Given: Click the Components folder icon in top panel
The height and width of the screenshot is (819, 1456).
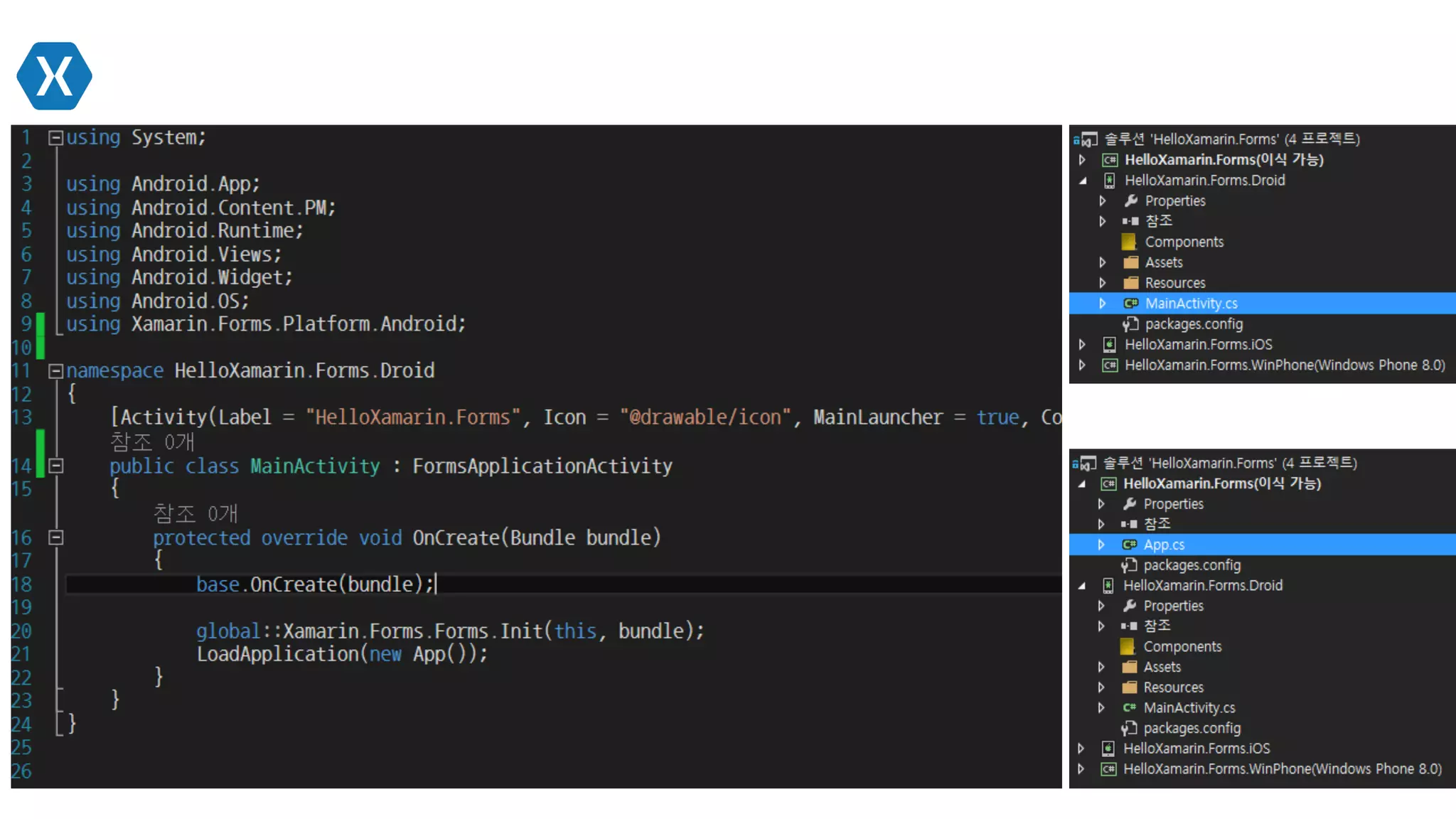Looking at the screenshot, I should [x=1129, y=242].
